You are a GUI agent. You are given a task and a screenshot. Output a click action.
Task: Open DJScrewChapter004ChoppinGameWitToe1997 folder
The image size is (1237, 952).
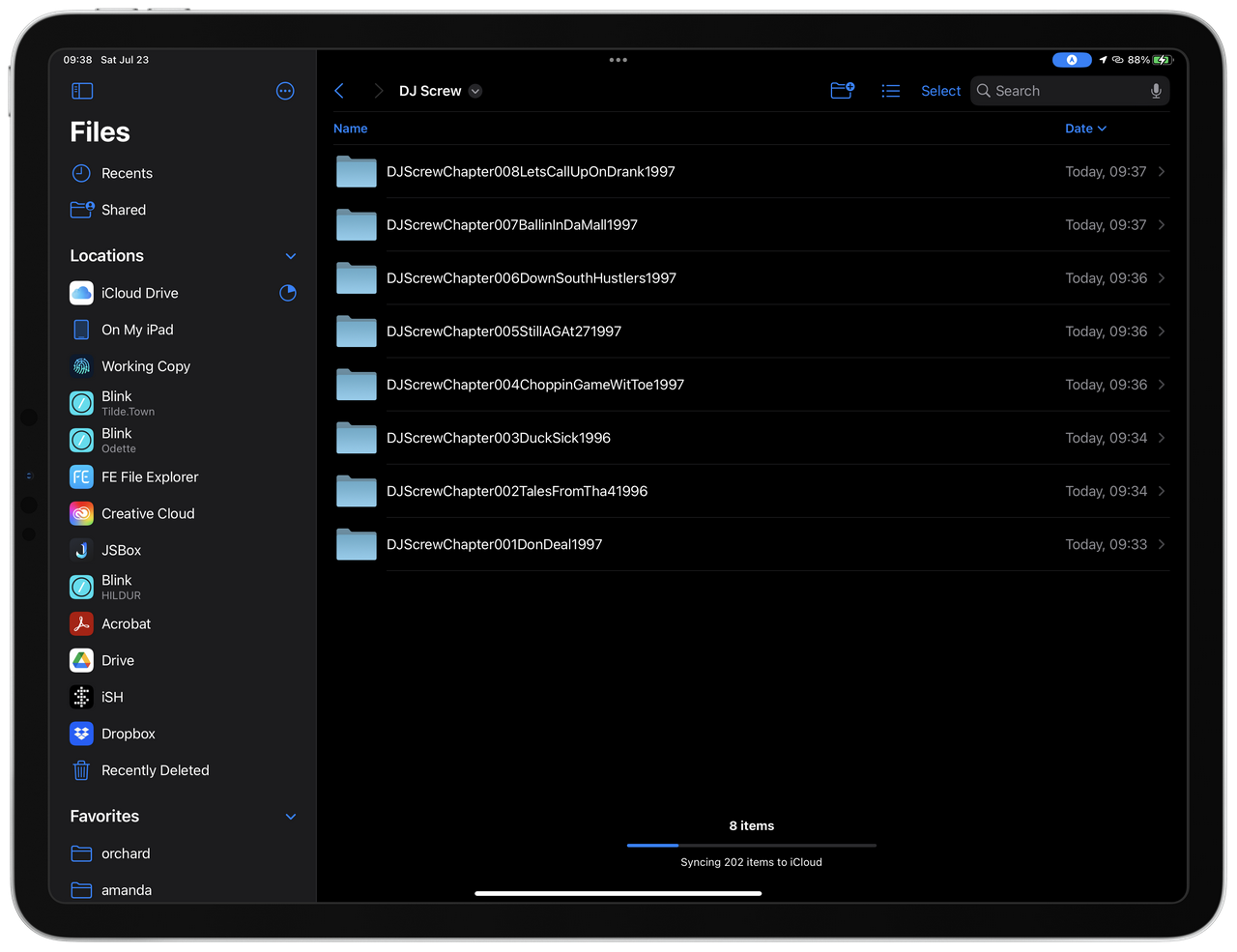751,385
